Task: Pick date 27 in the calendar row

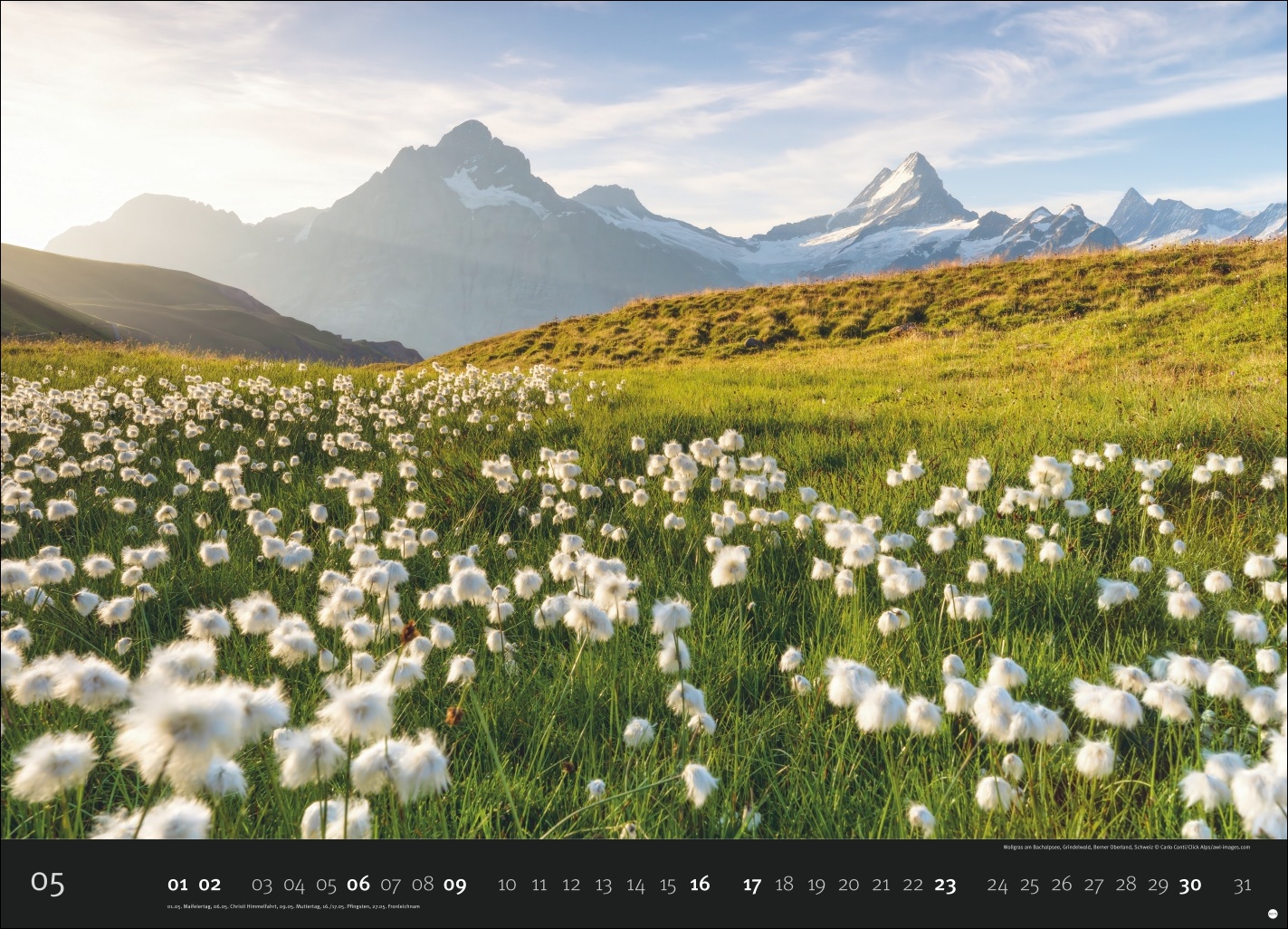Action: 1093,885
